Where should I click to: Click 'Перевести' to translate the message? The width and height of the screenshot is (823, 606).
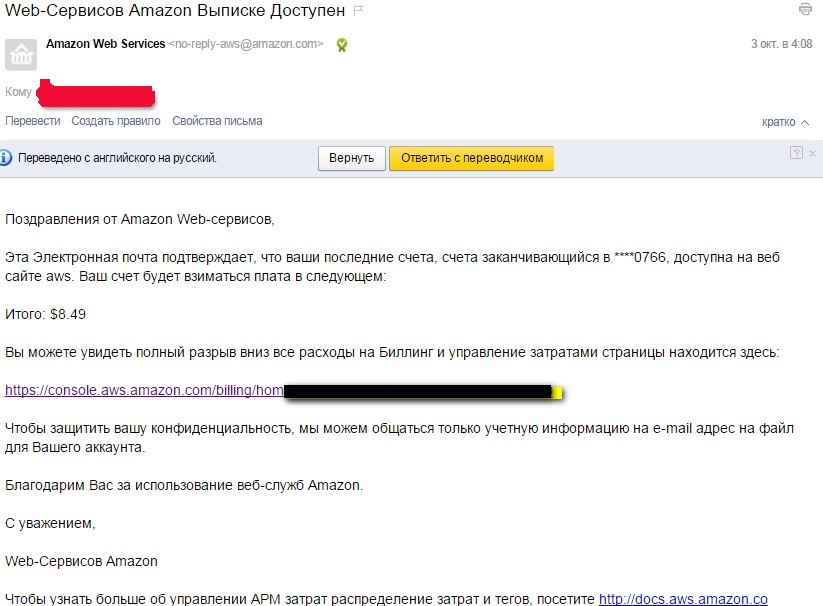(x=32, y=121)
